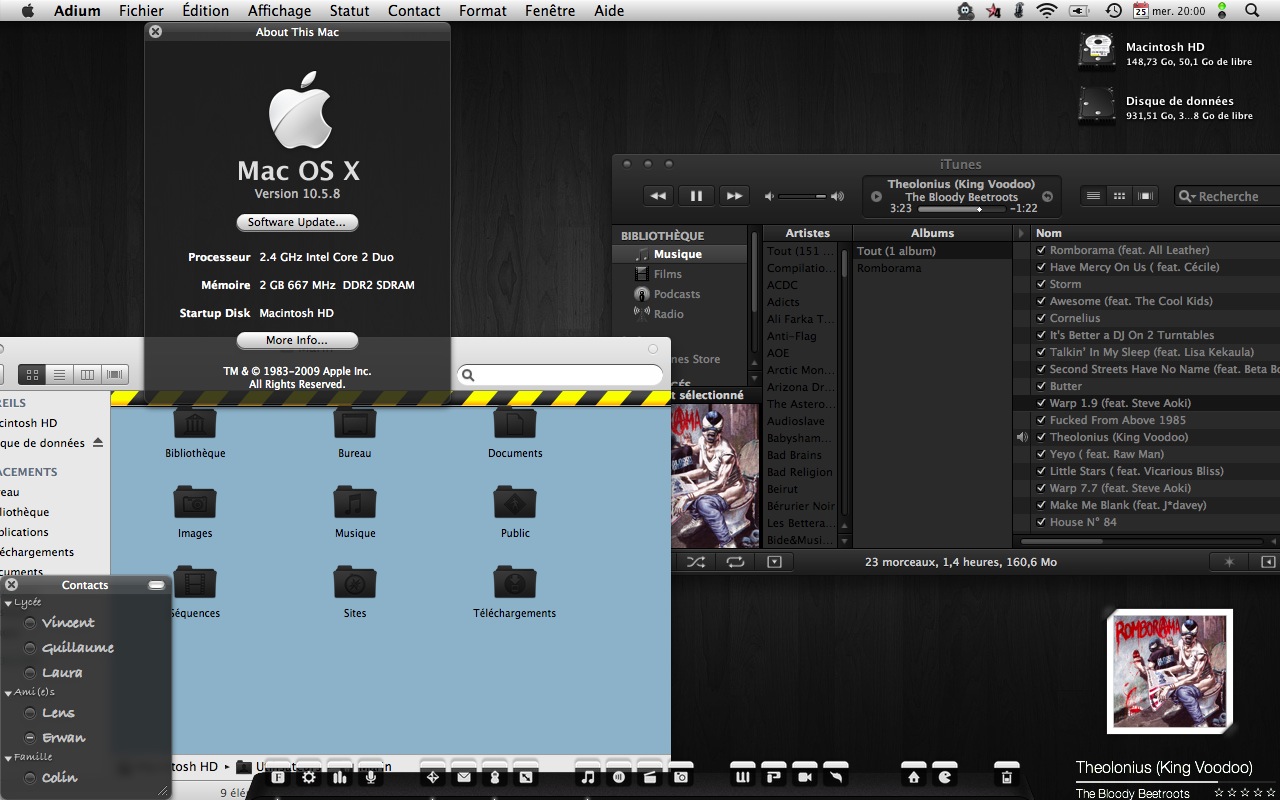
Task: Open the Affichage menu
Action: [279, 11]
